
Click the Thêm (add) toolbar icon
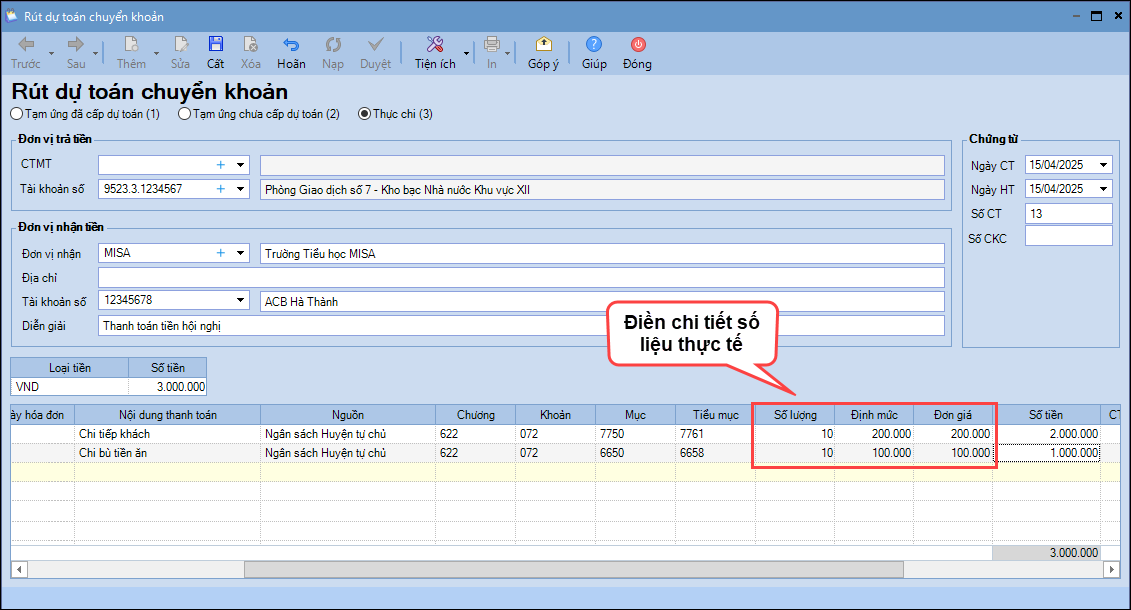(131, 45)
